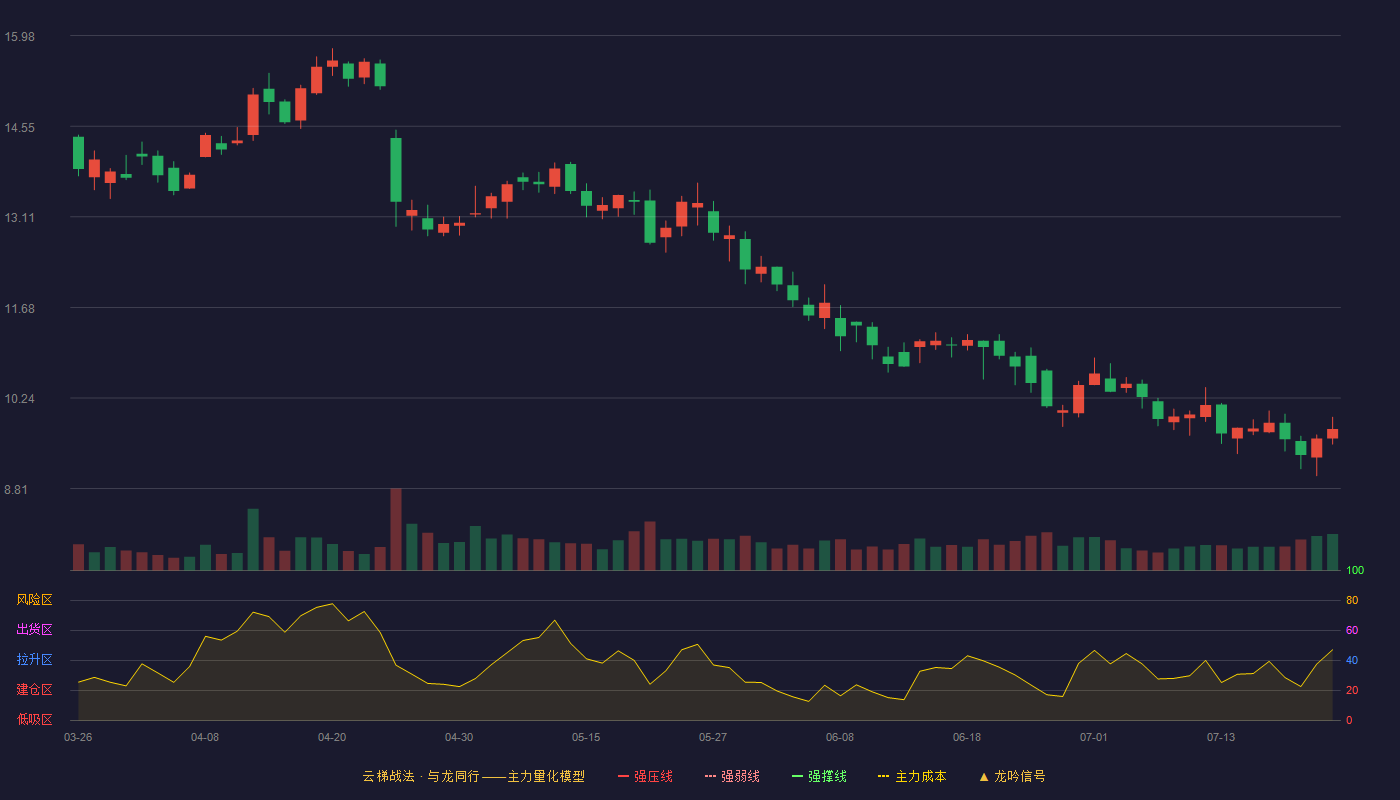Click the 04-20 date label

(x=332, y=737)
